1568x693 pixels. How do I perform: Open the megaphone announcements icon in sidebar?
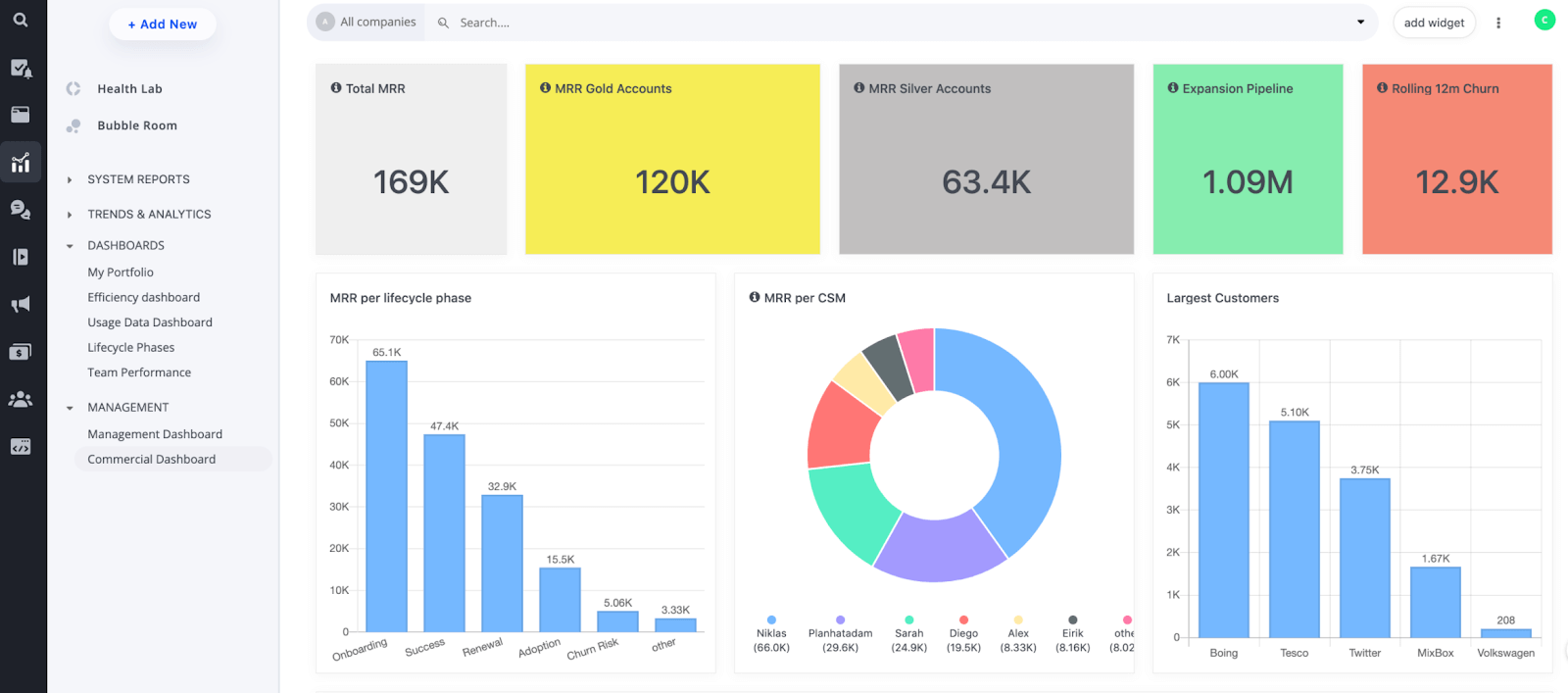(x=21, y=304)
